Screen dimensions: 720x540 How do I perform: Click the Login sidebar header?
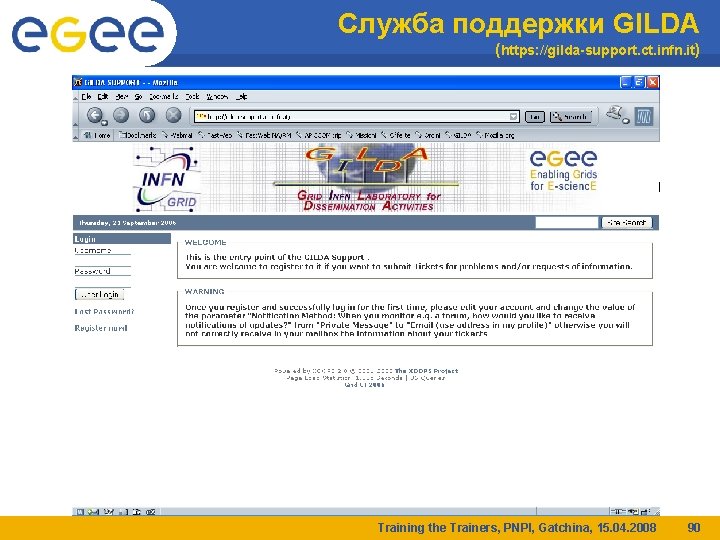pyautogui.click(x=122, y=239)
